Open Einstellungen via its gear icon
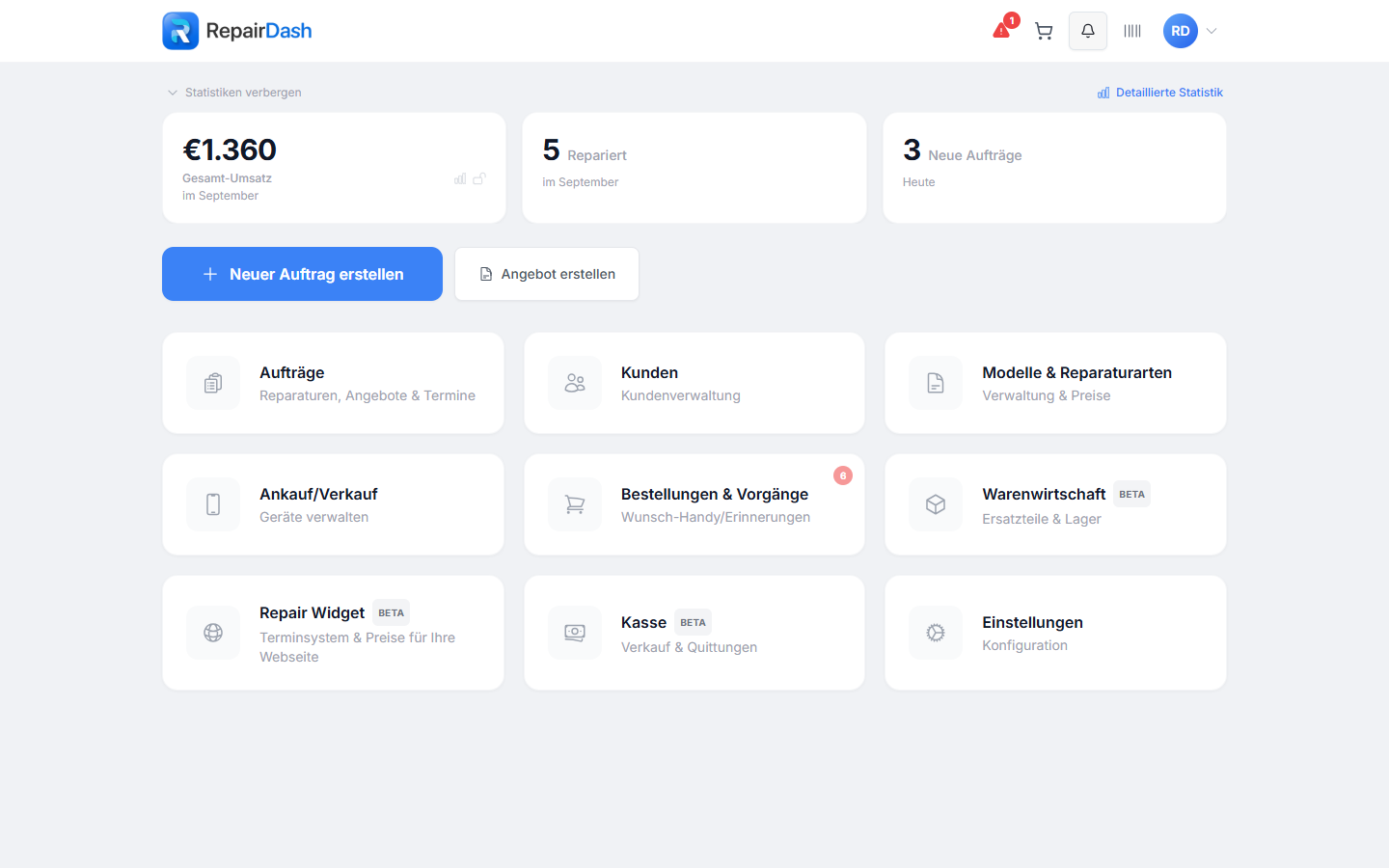This screenshot has height=868, width=1389. coord(936,633)
